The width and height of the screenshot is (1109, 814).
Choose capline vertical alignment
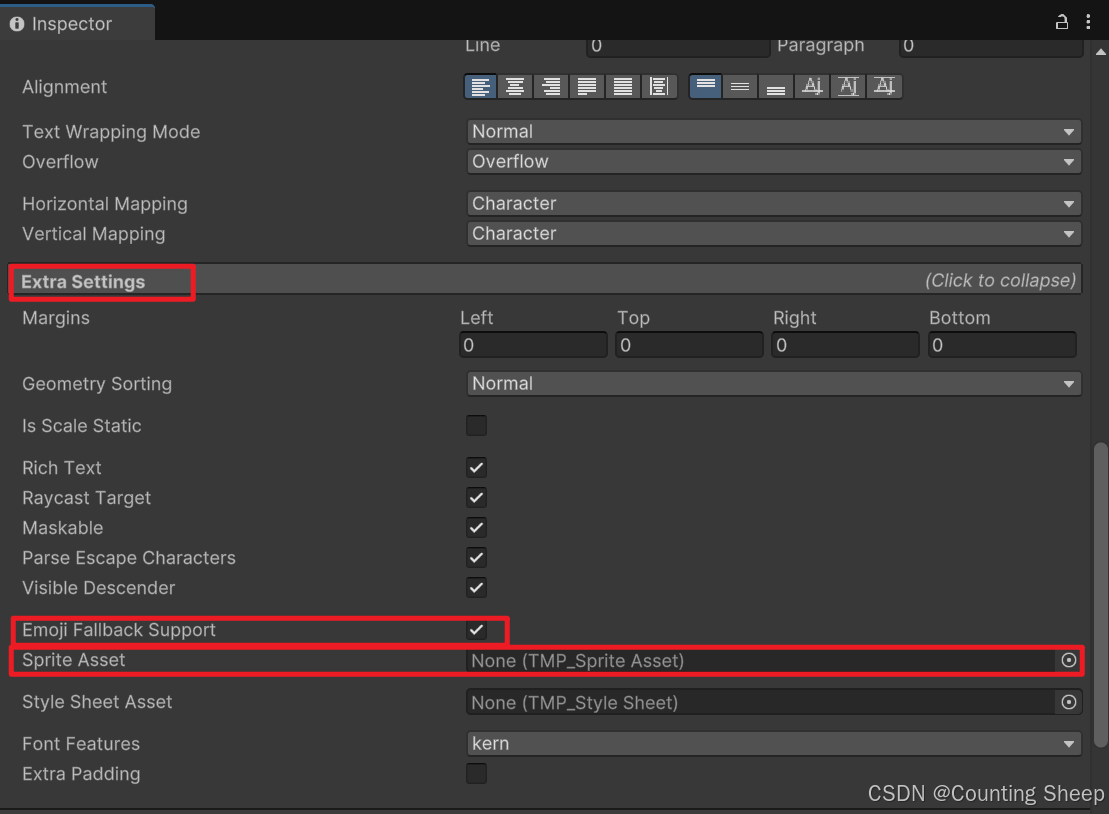884,86
